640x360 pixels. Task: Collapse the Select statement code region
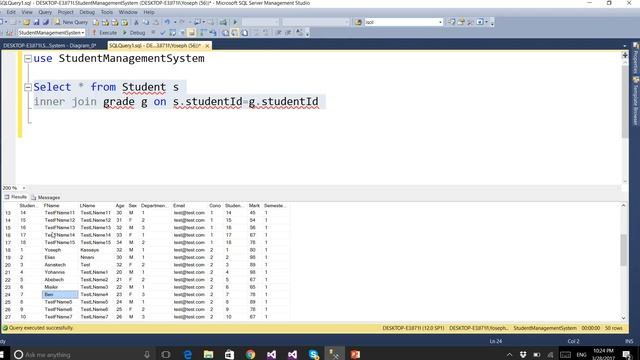coord(28,87)
